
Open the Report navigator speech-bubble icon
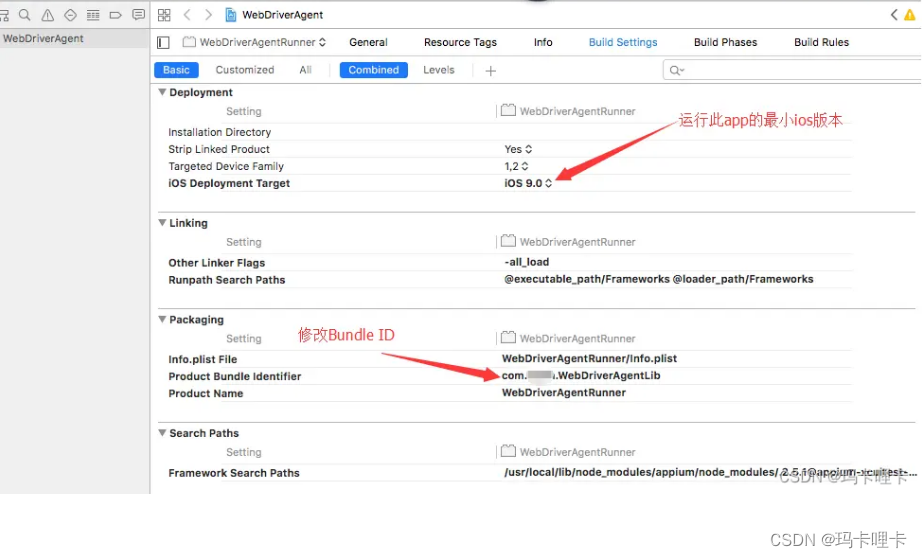pyautogui.click(x=138, y=15)
